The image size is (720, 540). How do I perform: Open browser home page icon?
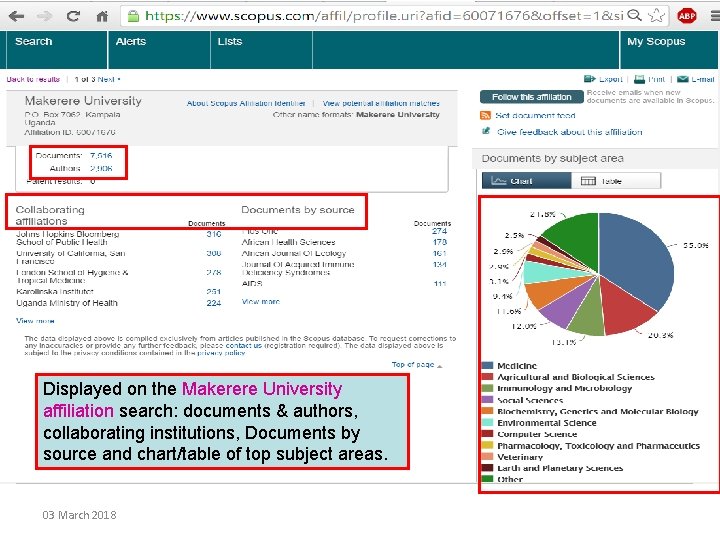pos(102,16)
